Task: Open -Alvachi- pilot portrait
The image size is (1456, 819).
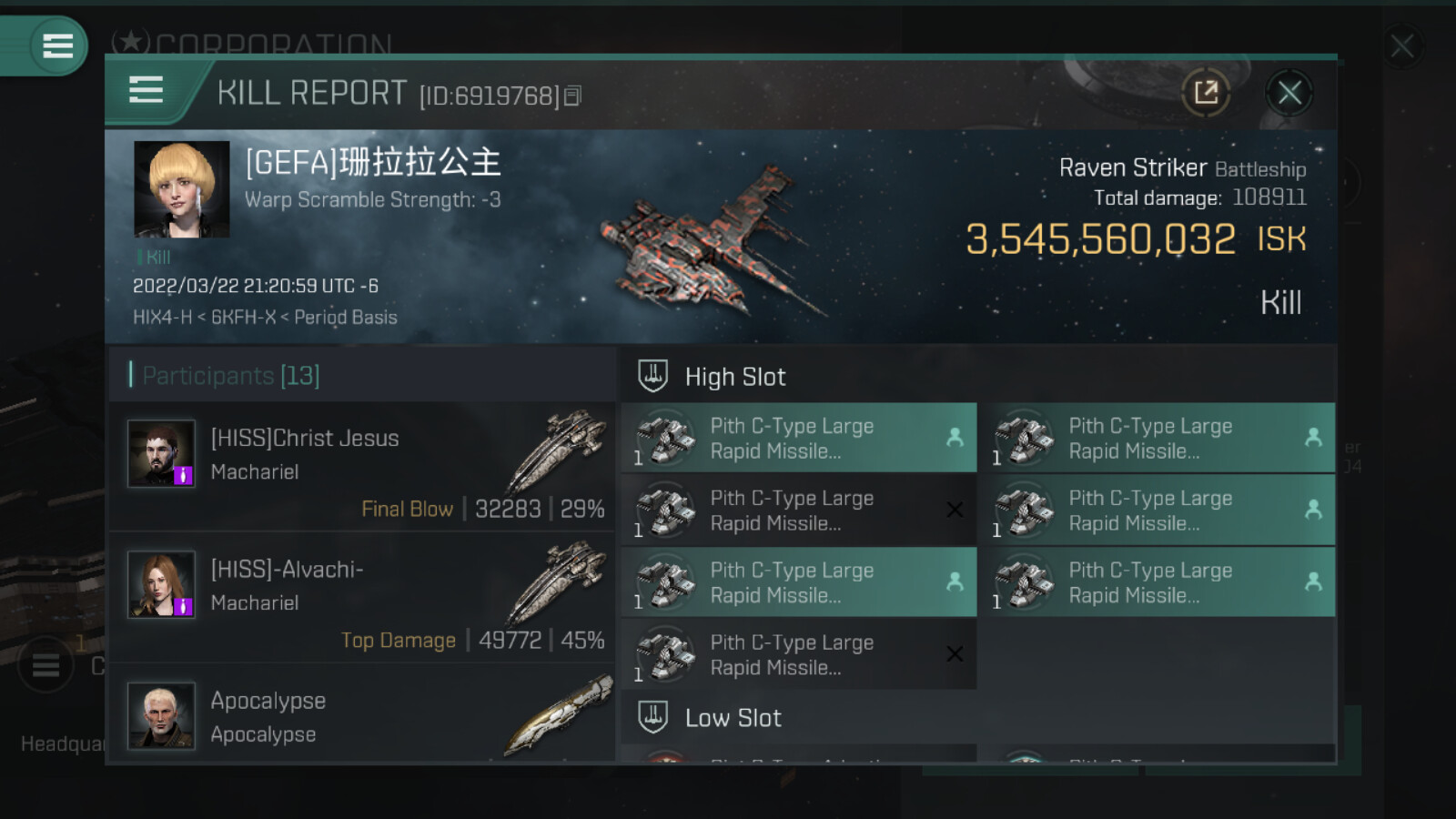Action: click(161, 584)
